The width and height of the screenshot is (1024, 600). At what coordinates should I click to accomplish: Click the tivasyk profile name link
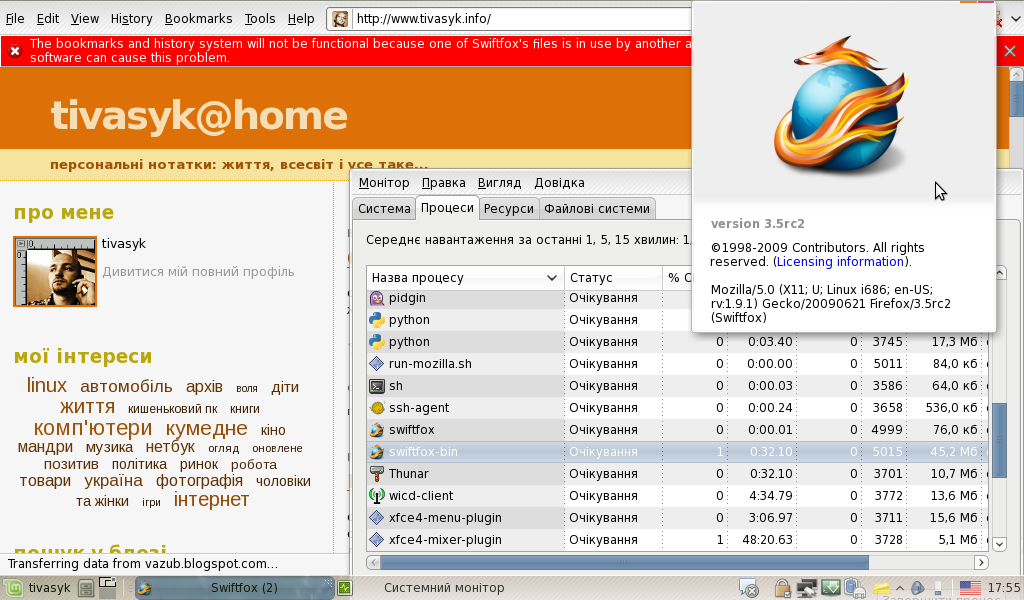(x=123, y=244)
